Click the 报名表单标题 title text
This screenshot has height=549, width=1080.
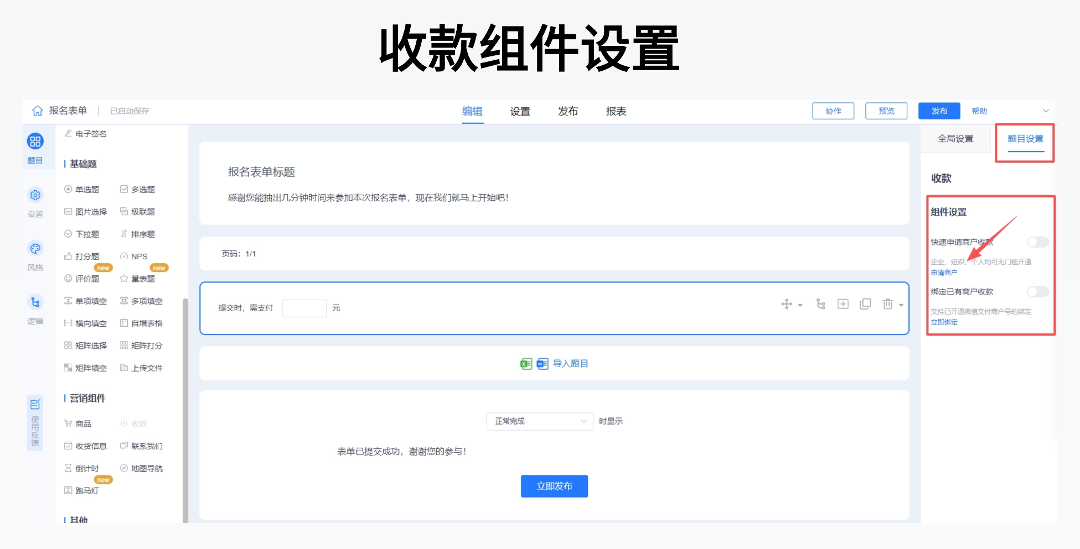coord(262,172)
